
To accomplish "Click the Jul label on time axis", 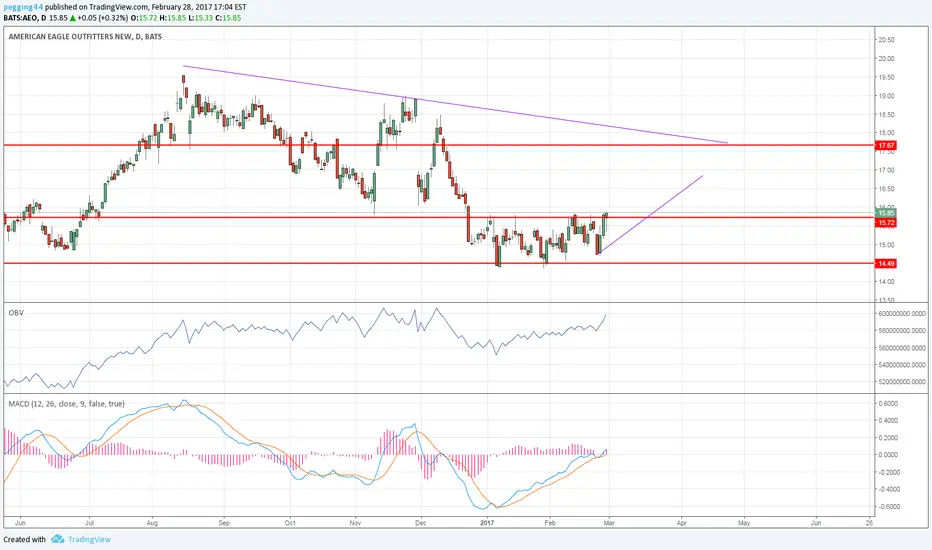I will click(89, 523).
